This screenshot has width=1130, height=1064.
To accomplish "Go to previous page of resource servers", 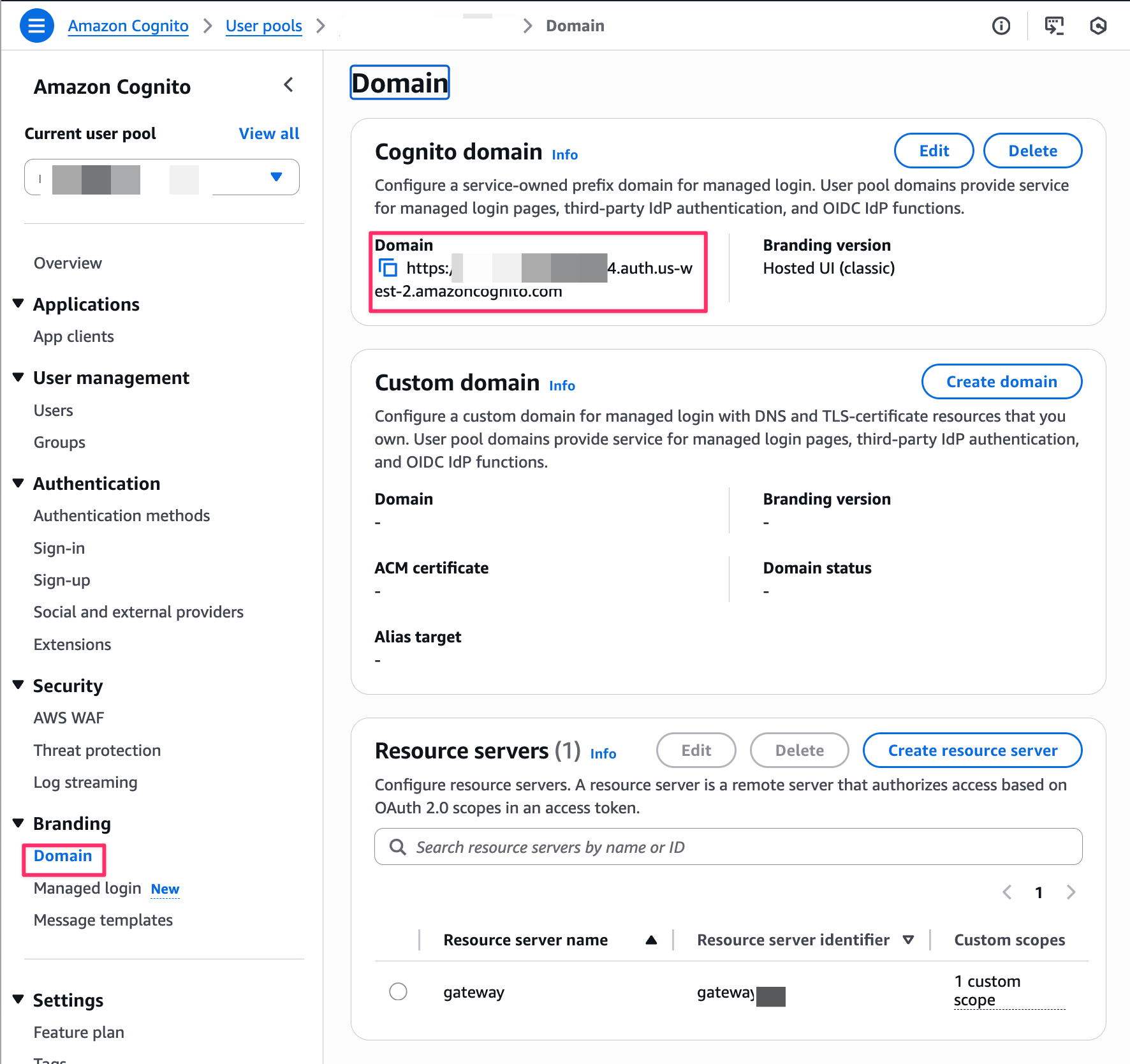I will [1008, 892].
